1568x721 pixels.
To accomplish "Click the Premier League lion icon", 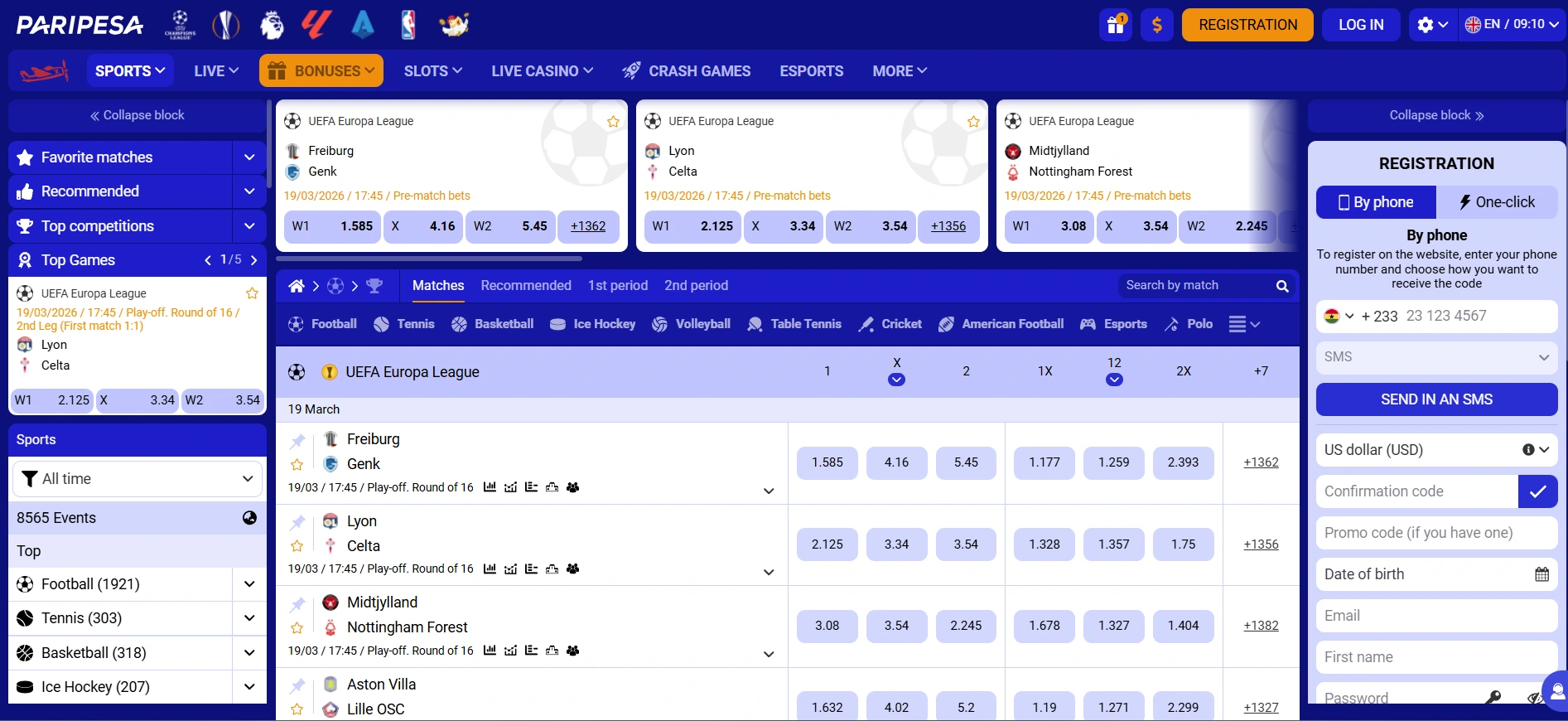I will [x=272, y=25].
